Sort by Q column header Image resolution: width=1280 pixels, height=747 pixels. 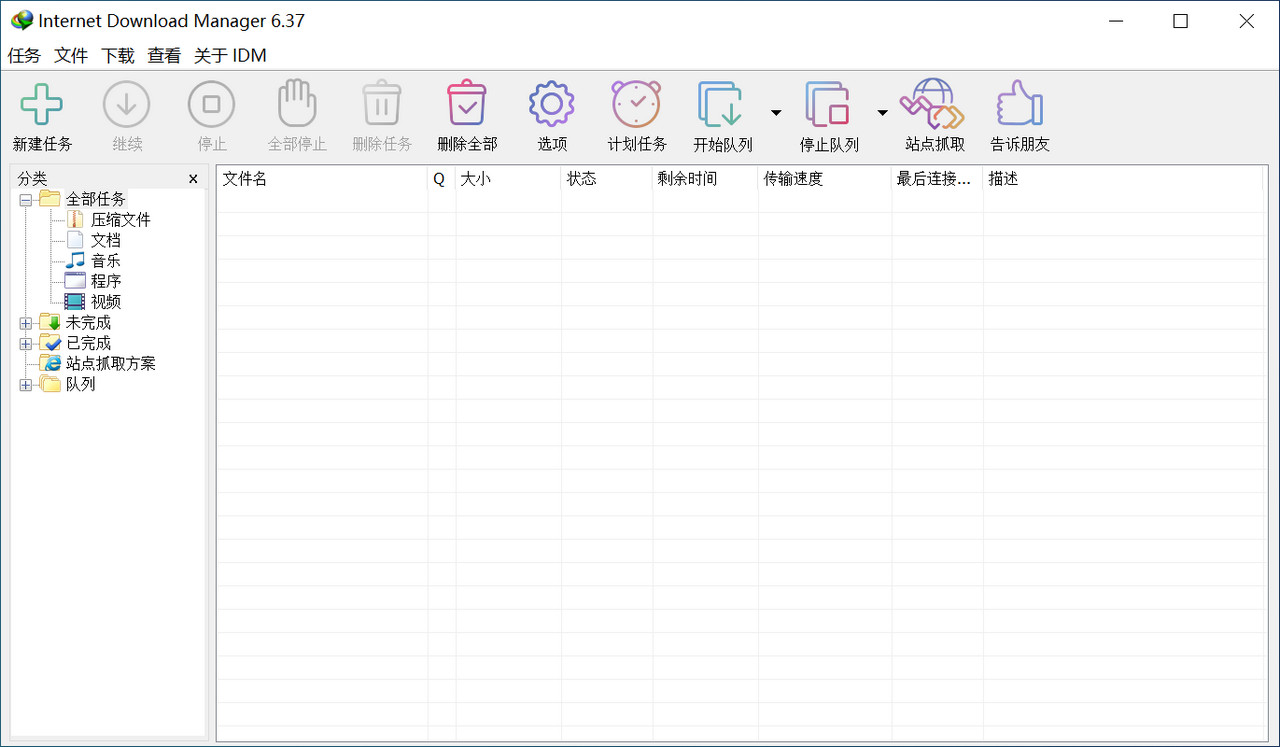(442, 179)
